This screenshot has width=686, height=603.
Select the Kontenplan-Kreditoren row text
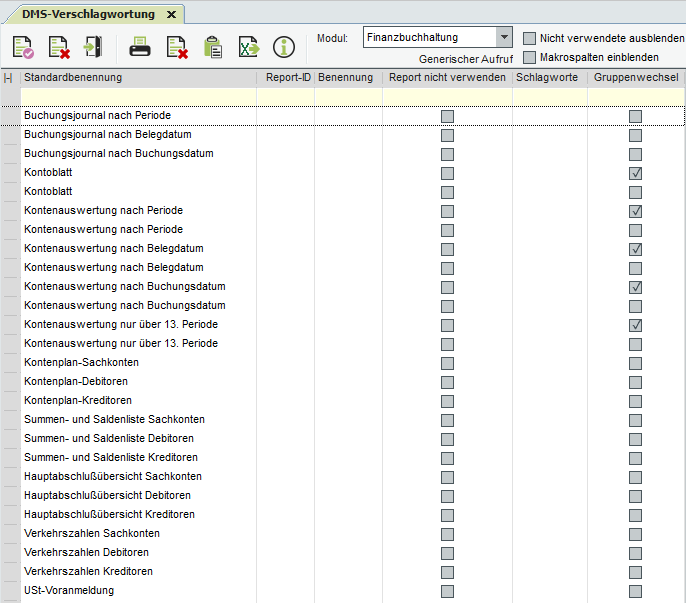[78, 400]
